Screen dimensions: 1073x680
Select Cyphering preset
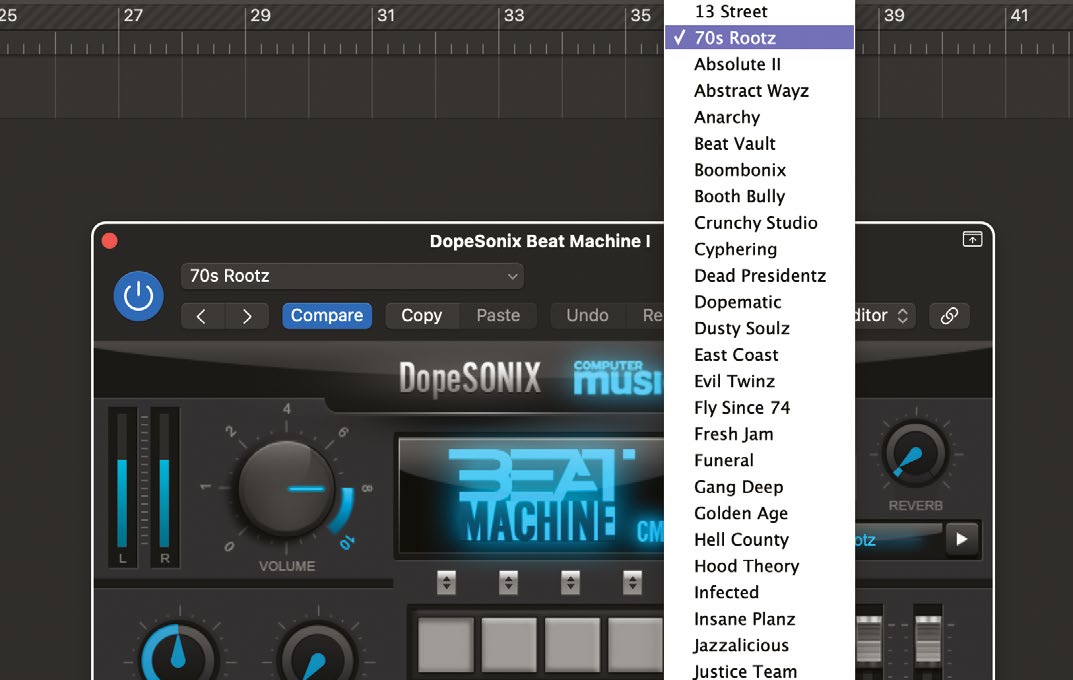[x=759, y=249]
